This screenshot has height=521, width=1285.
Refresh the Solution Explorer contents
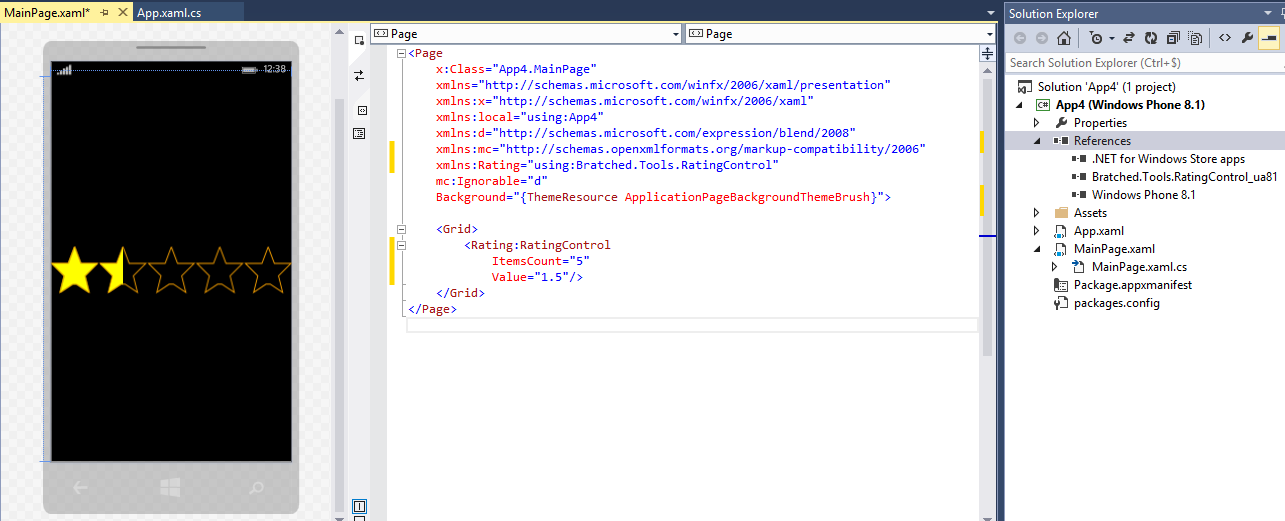click(x=1151, y=38)
